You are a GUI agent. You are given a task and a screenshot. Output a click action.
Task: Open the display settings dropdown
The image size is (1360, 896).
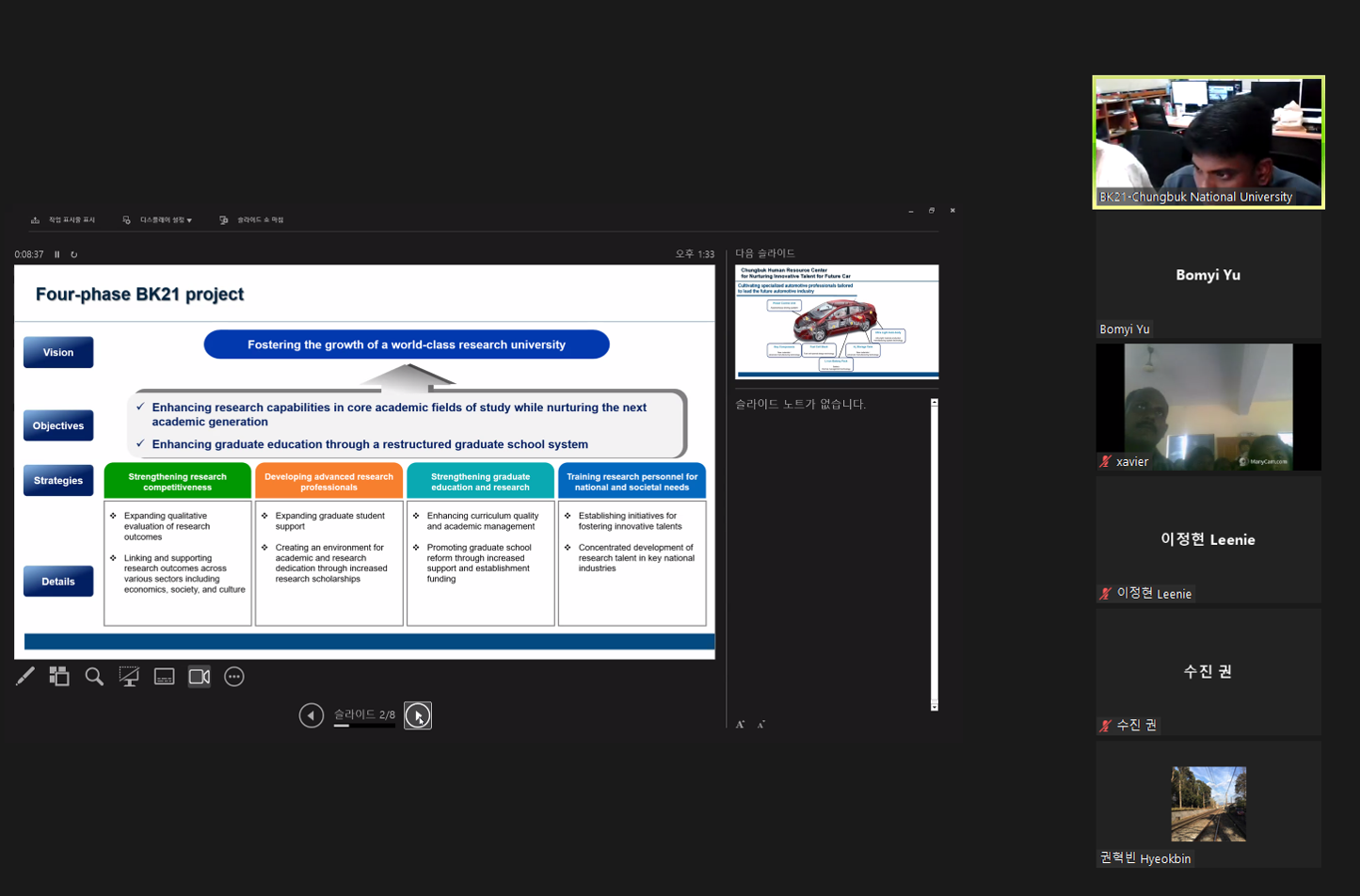pos(157,220)
